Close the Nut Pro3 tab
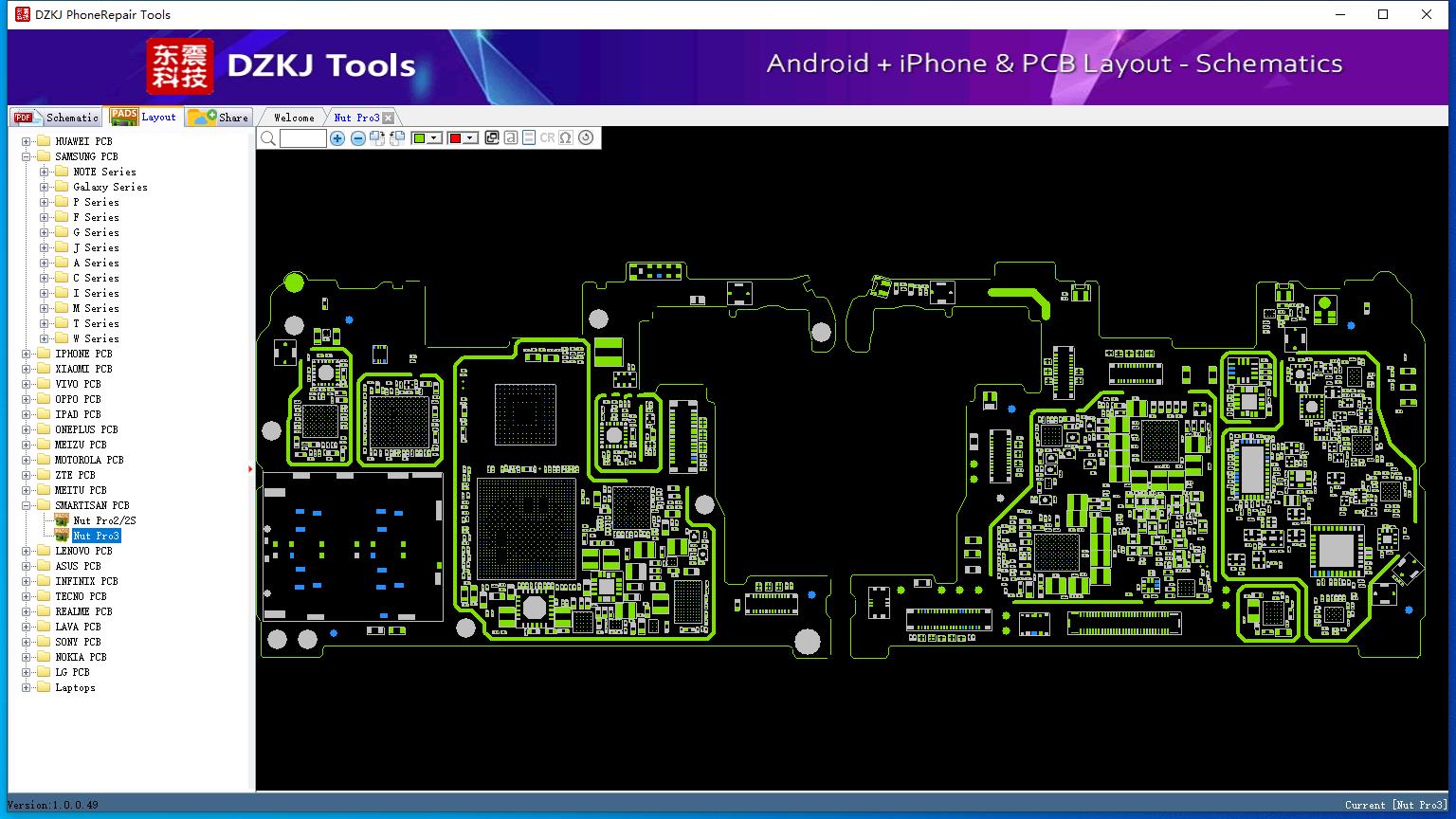Viewport: 1456px width, 819px height. click(x=389, y=118)
